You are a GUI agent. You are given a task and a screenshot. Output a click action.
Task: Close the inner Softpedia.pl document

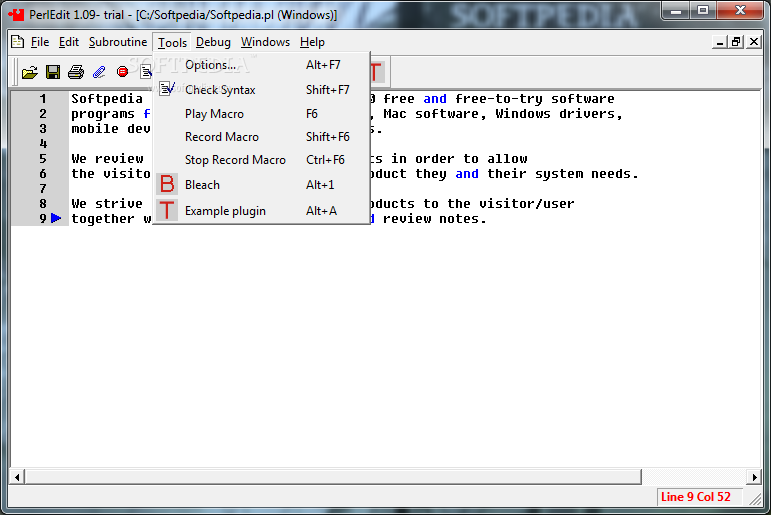click(753, 42)
